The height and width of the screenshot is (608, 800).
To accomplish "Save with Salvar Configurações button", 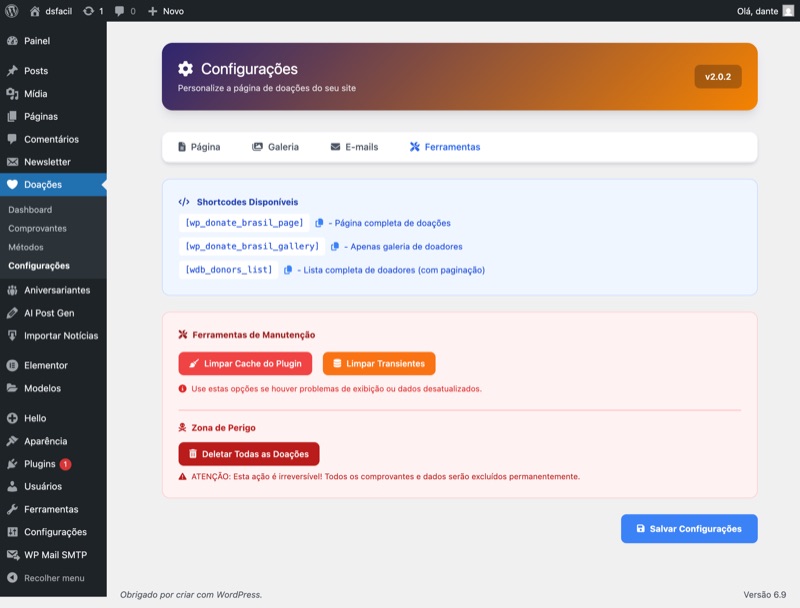I will (x=688, y=529).
